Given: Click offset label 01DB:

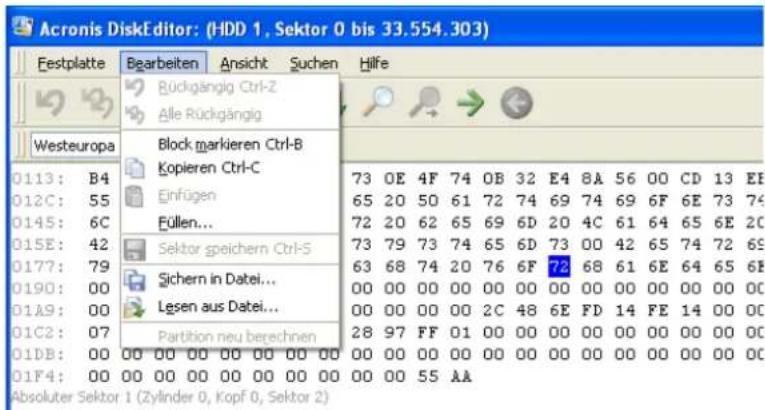Looking at the screenshot, I should click(38, 354).
